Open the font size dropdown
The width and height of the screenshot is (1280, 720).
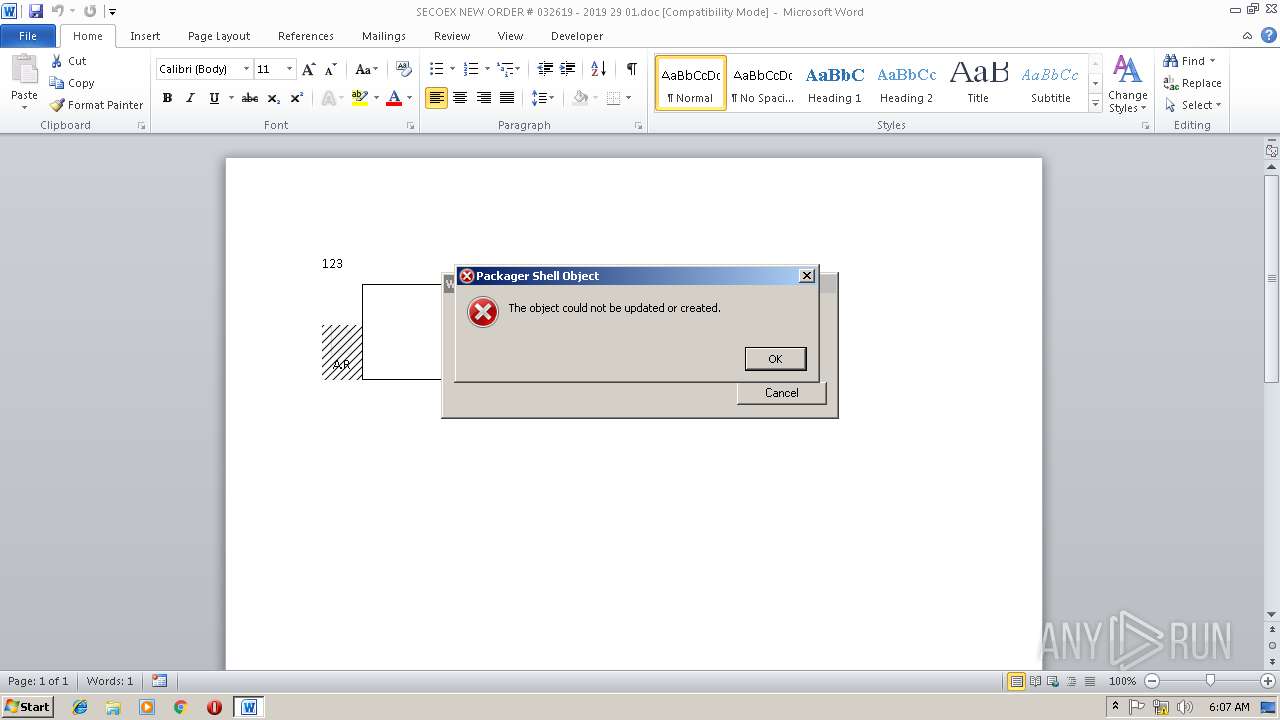290,69
